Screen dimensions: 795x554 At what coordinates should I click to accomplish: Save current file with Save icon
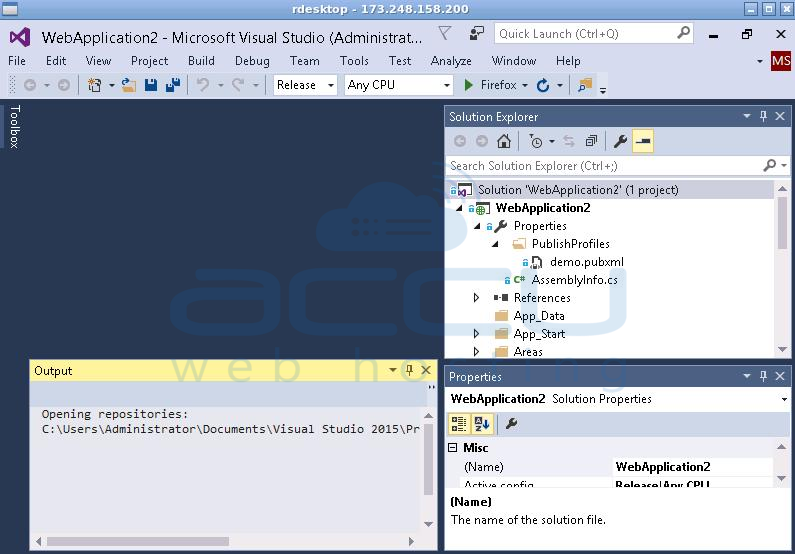click(x=151, y=85)
